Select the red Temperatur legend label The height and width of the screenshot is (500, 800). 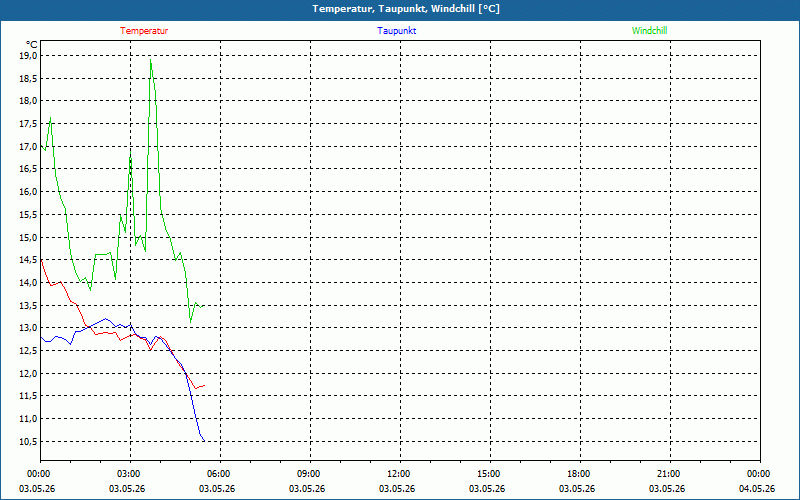[144, 31]
